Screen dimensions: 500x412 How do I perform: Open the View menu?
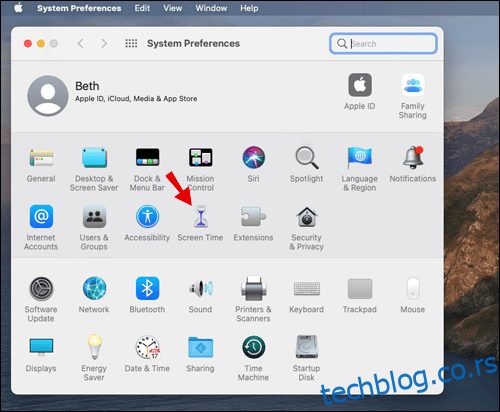pos(173,8)
